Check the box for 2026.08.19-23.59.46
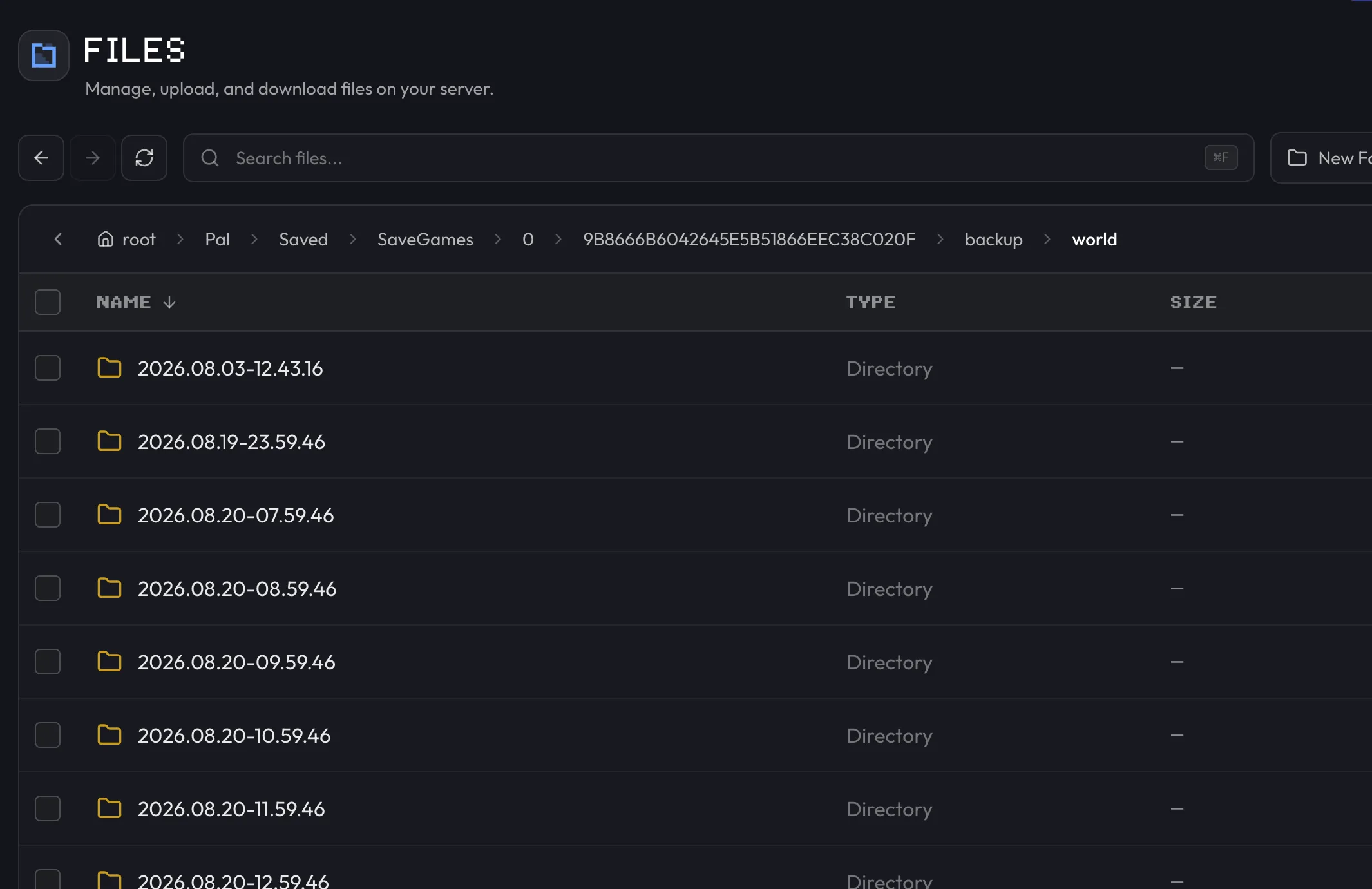The image size is (1372, 889). (48, 441)
